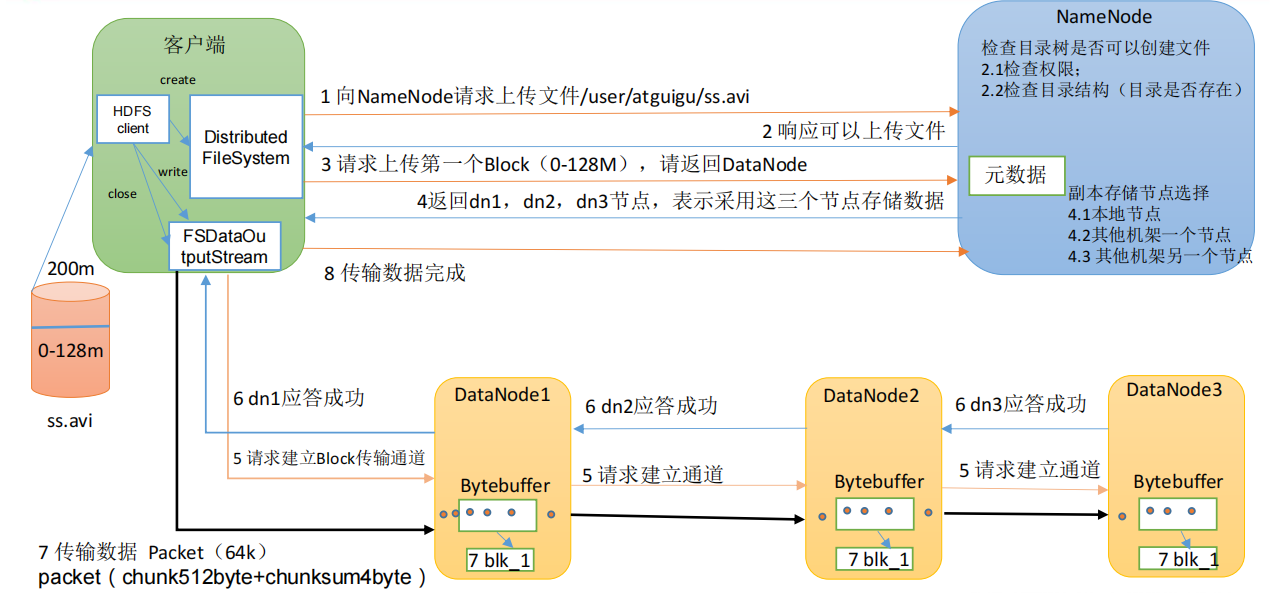Click the DataNode3 title
1278x593 pixels.
(x=1174, y=389)
